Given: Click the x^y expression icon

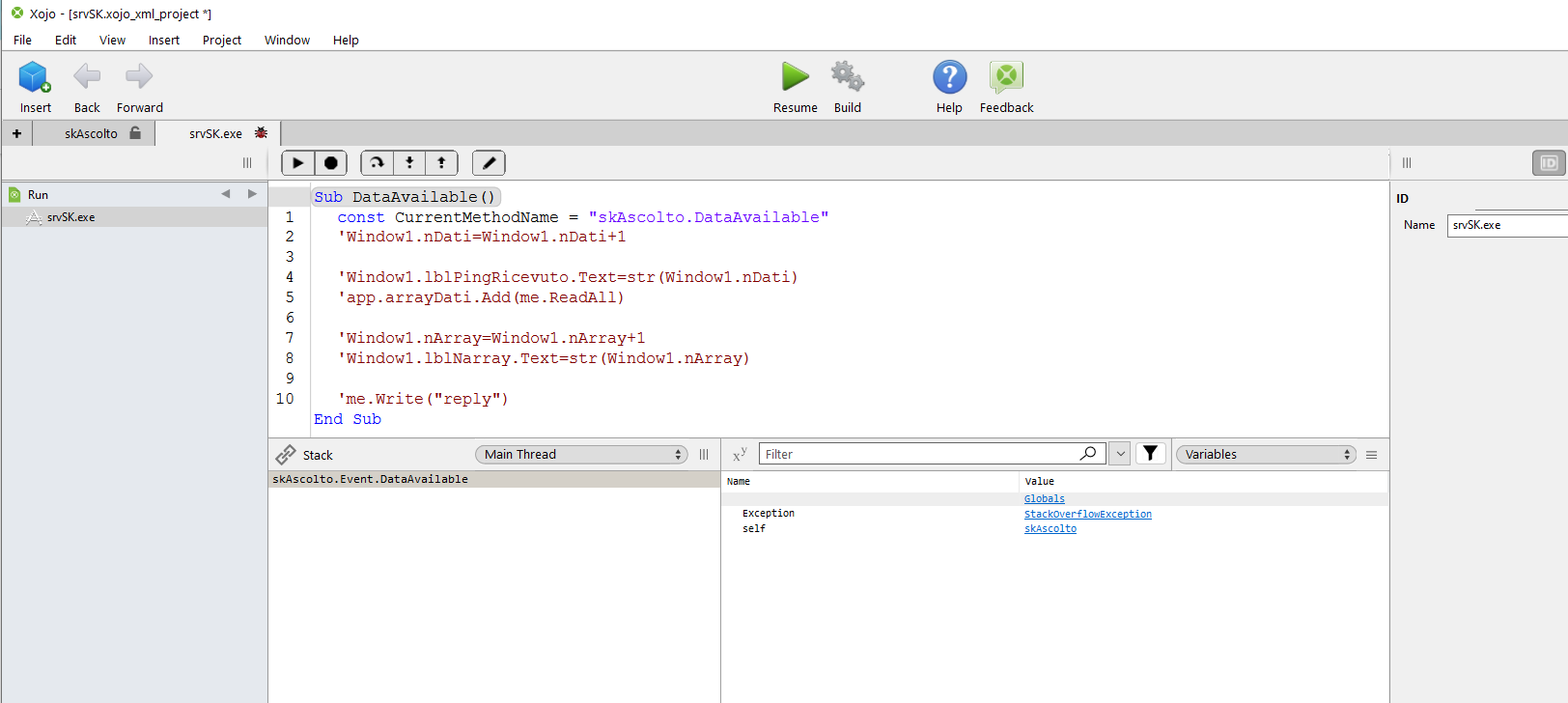Looking at the screenshot, I should 740,454.
